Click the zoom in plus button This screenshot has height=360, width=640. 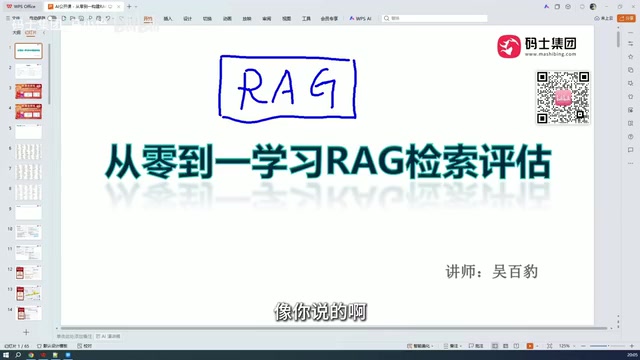[632, 346]
